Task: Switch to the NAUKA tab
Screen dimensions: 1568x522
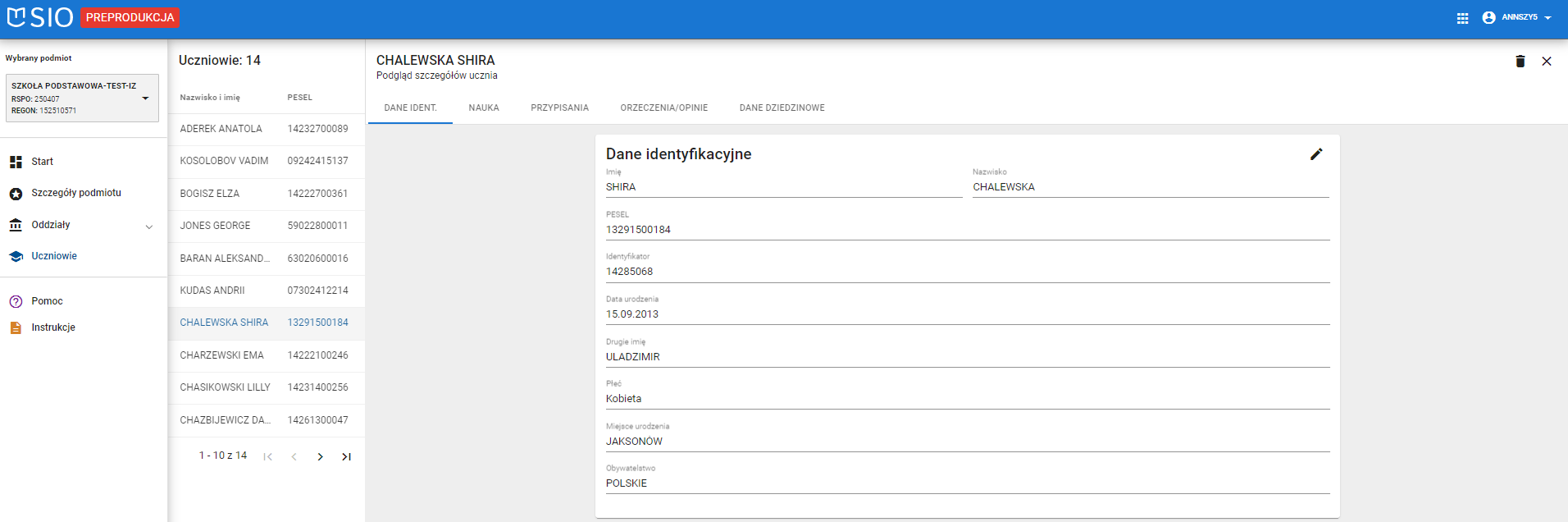Action: tap(484, 108)
